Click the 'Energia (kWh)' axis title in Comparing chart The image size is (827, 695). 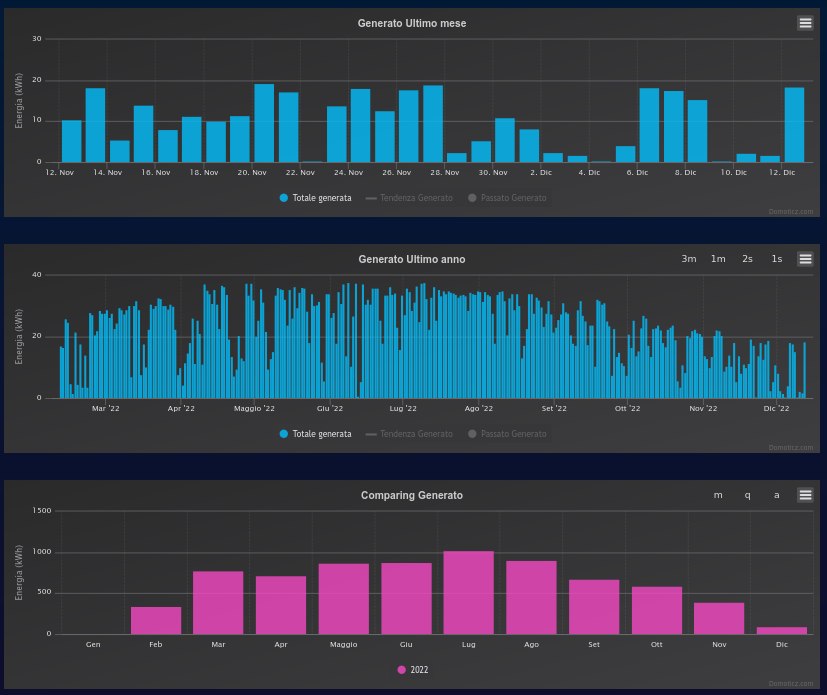pos(19,573)
